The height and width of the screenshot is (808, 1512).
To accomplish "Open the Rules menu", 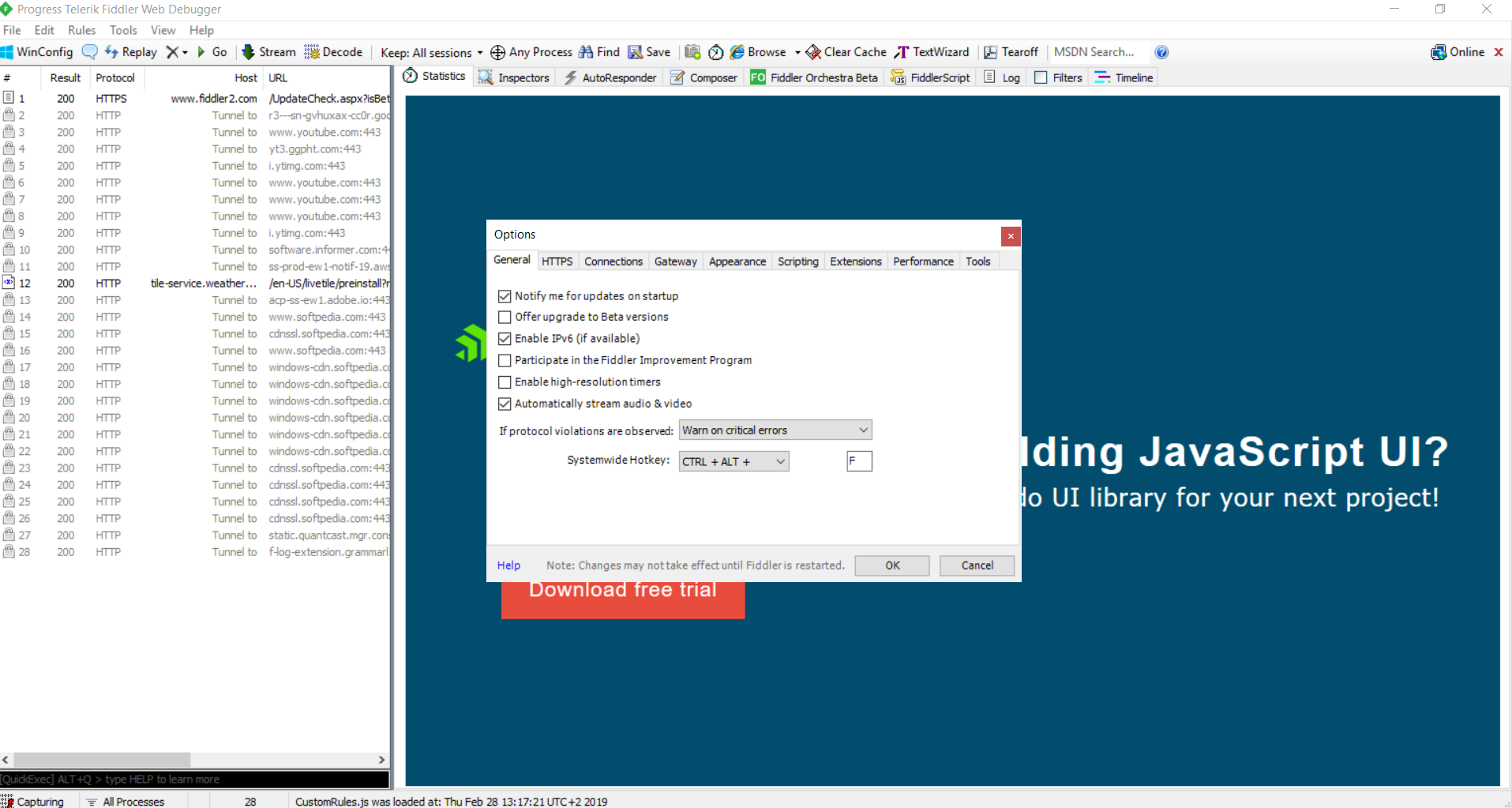I will pyautogui.click(x=81, y=30).
